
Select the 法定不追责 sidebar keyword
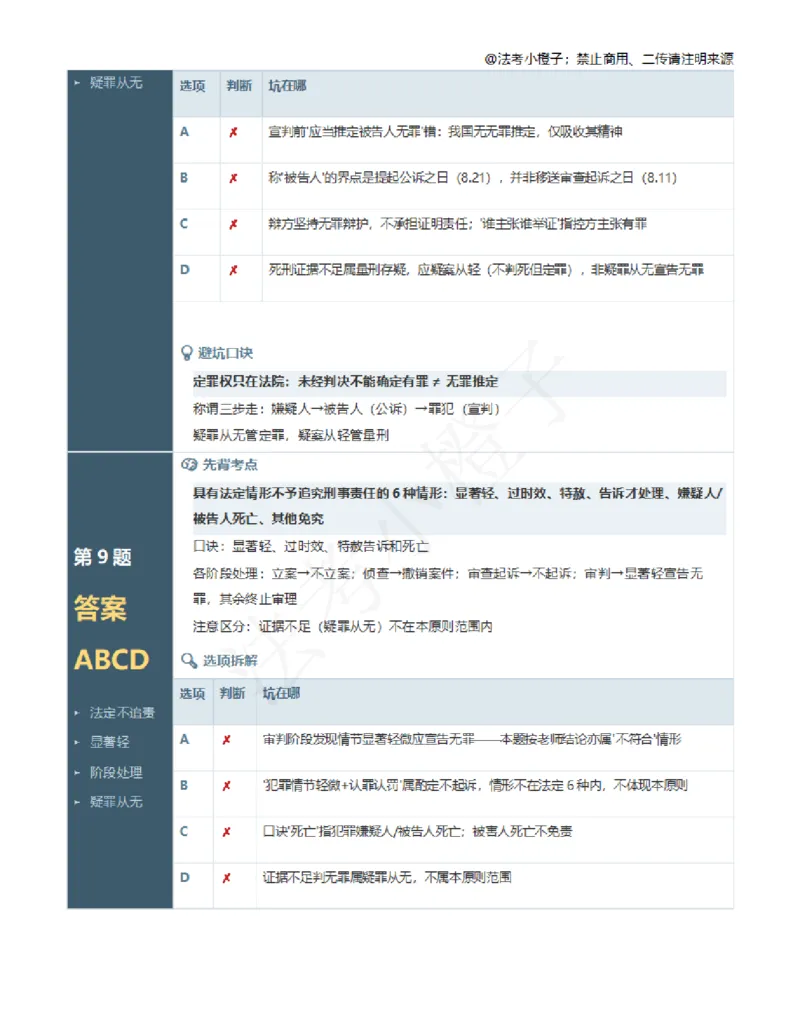coord(122,713)
